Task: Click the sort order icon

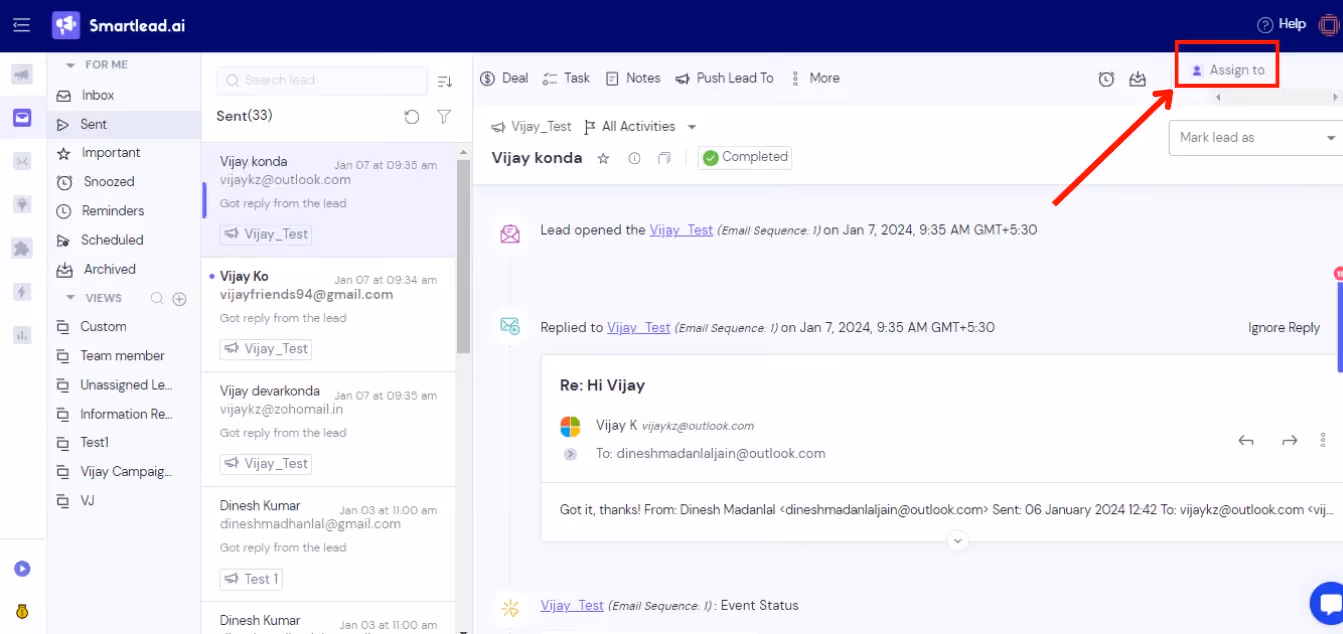Action: click(x=445, y=81)
